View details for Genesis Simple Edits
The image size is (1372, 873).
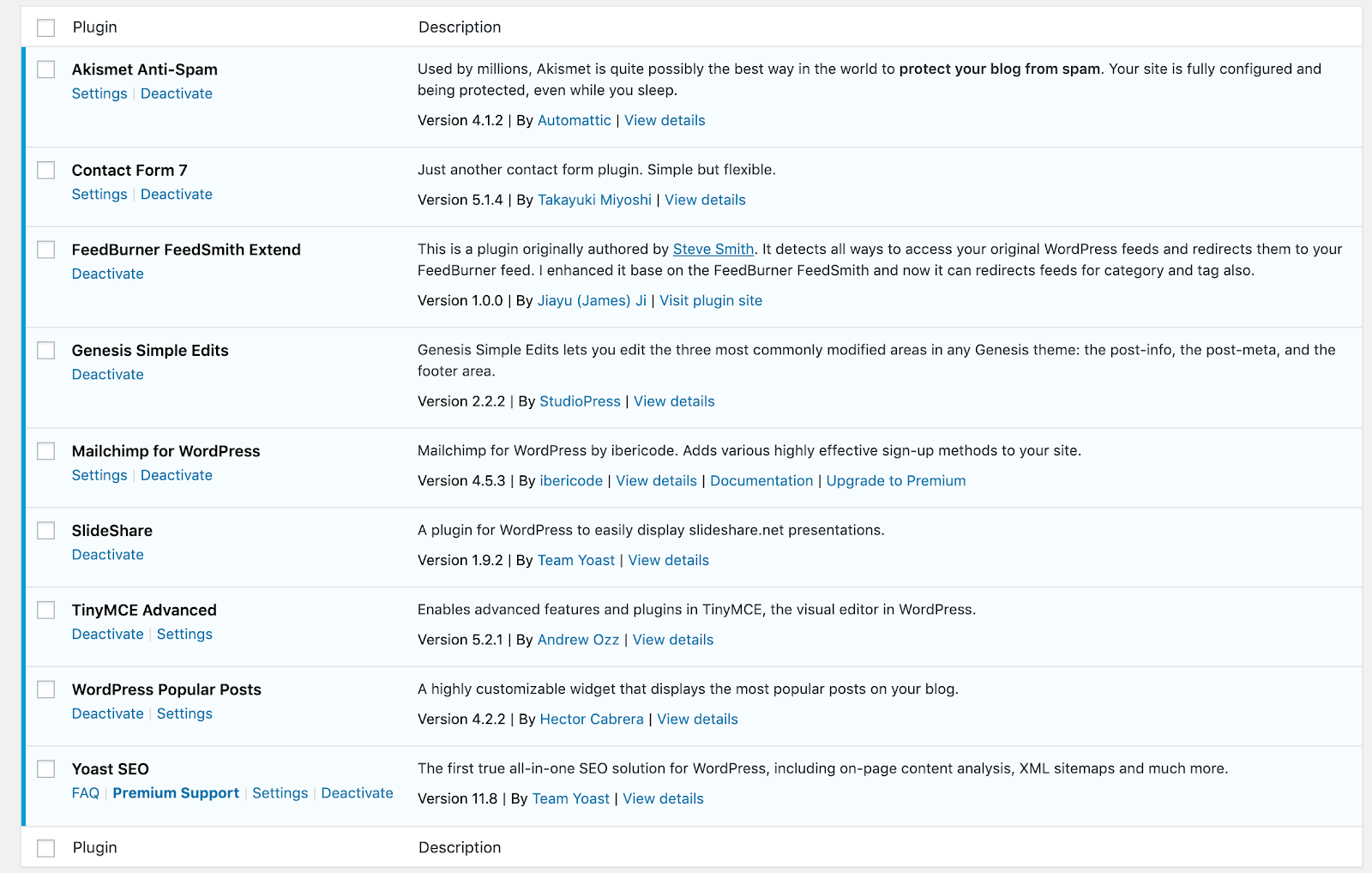(x=674, y=401)
